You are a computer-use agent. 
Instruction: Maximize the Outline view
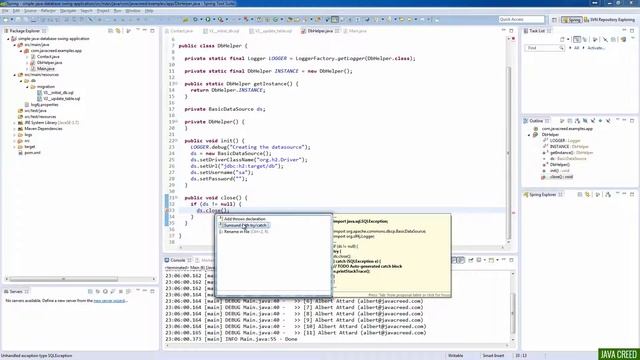[632, 121]
